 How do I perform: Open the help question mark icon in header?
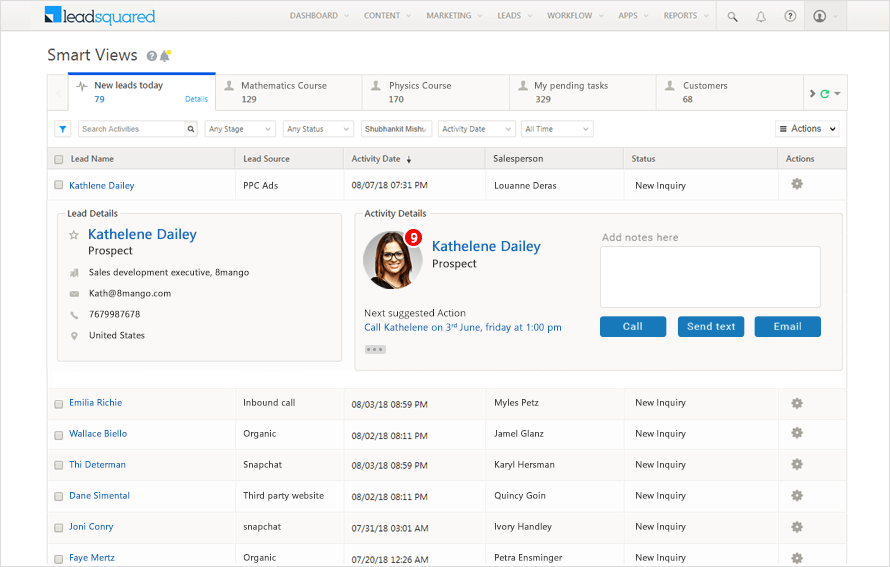[790, 16]
